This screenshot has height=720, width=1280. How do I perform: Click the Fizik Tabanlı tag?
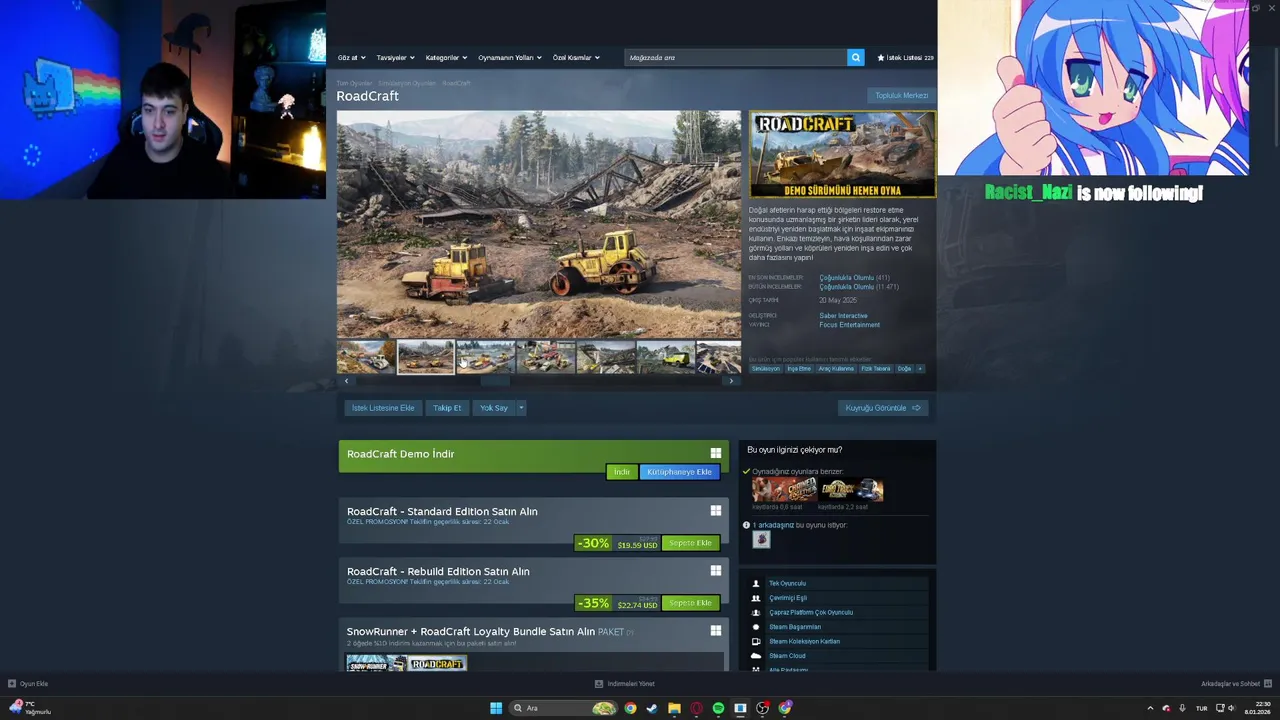click(875, 369)
